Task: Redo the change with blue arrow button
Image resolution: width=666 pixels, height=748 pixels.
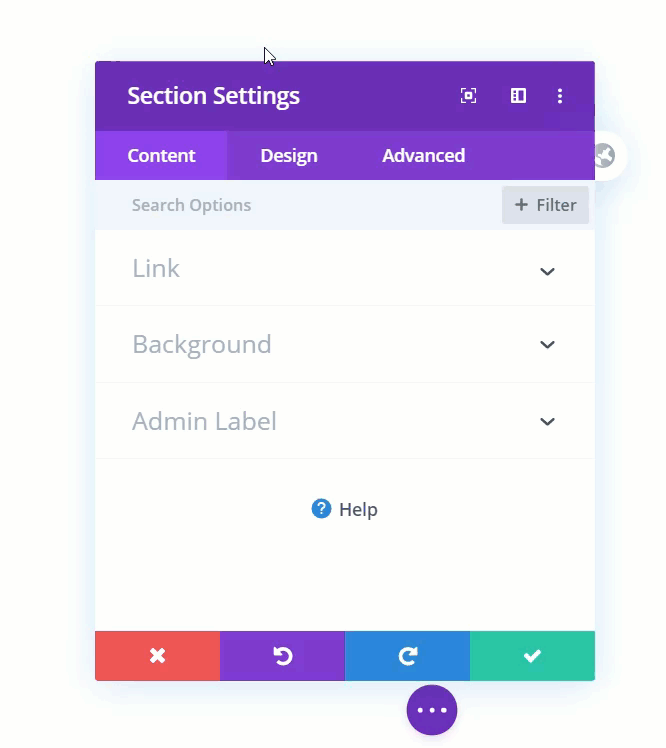Action: (407, 655)
